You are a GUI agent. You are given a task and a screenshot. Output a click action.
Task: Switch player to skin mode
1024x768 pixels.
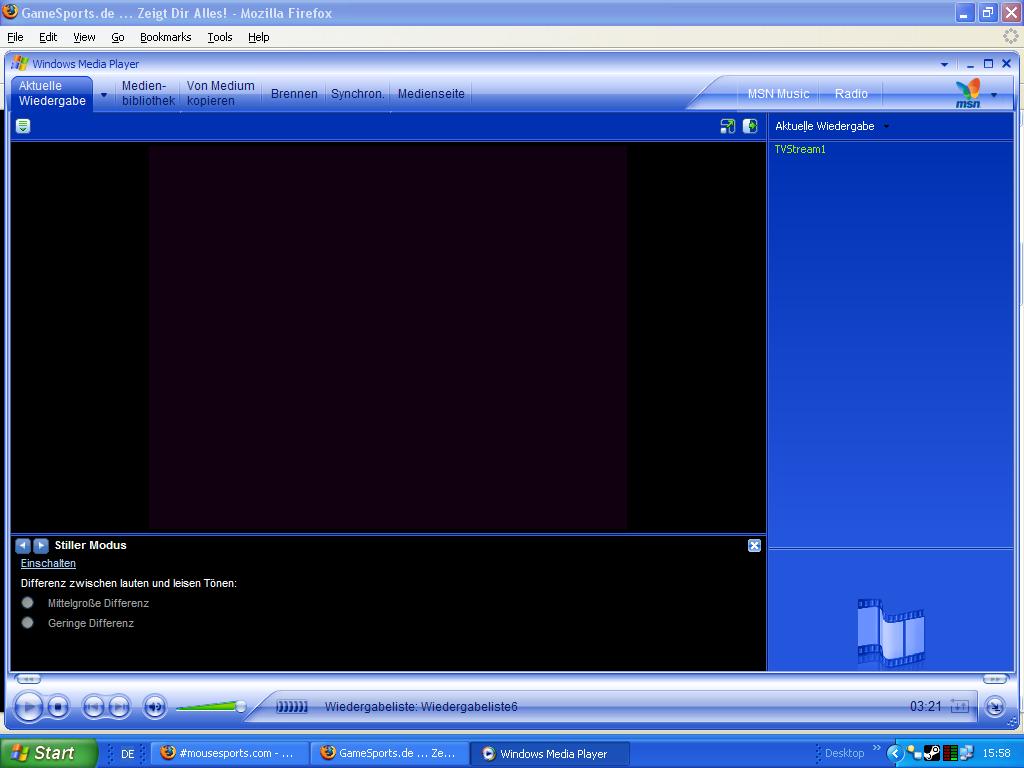tap(994, 707)
